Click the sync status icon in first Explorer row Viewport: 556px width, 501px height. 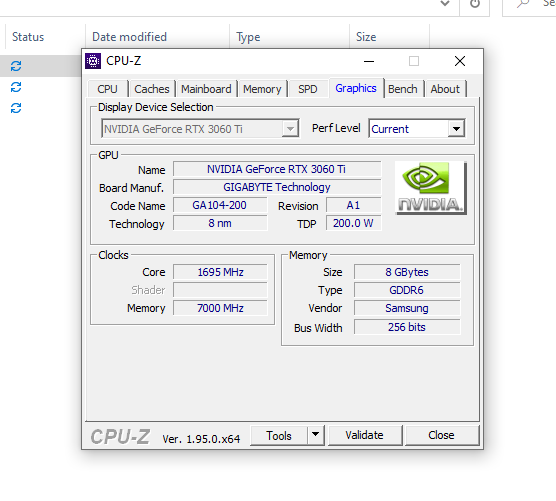point(16,66)
